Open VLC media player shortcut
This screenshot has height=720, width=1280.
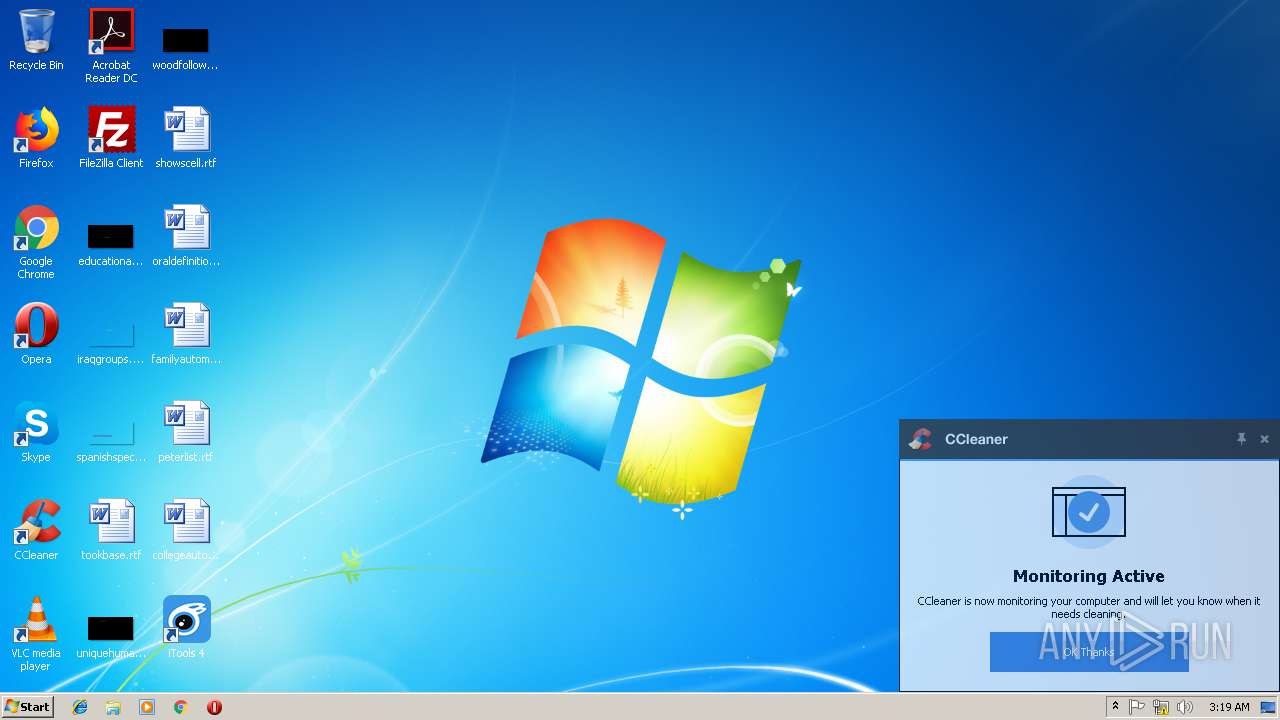(36, 634)
